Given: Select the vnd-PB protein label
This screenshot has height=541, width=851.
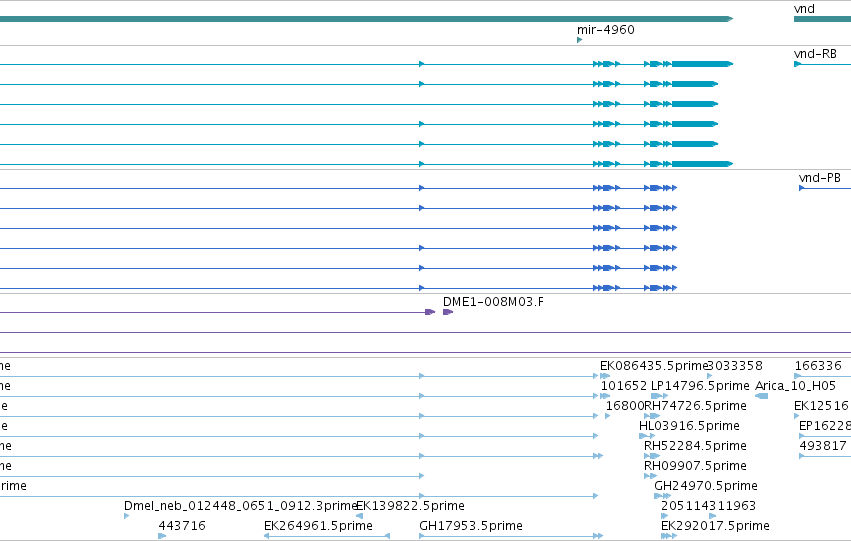Looking at the screenshot, I should coord(820,177).
